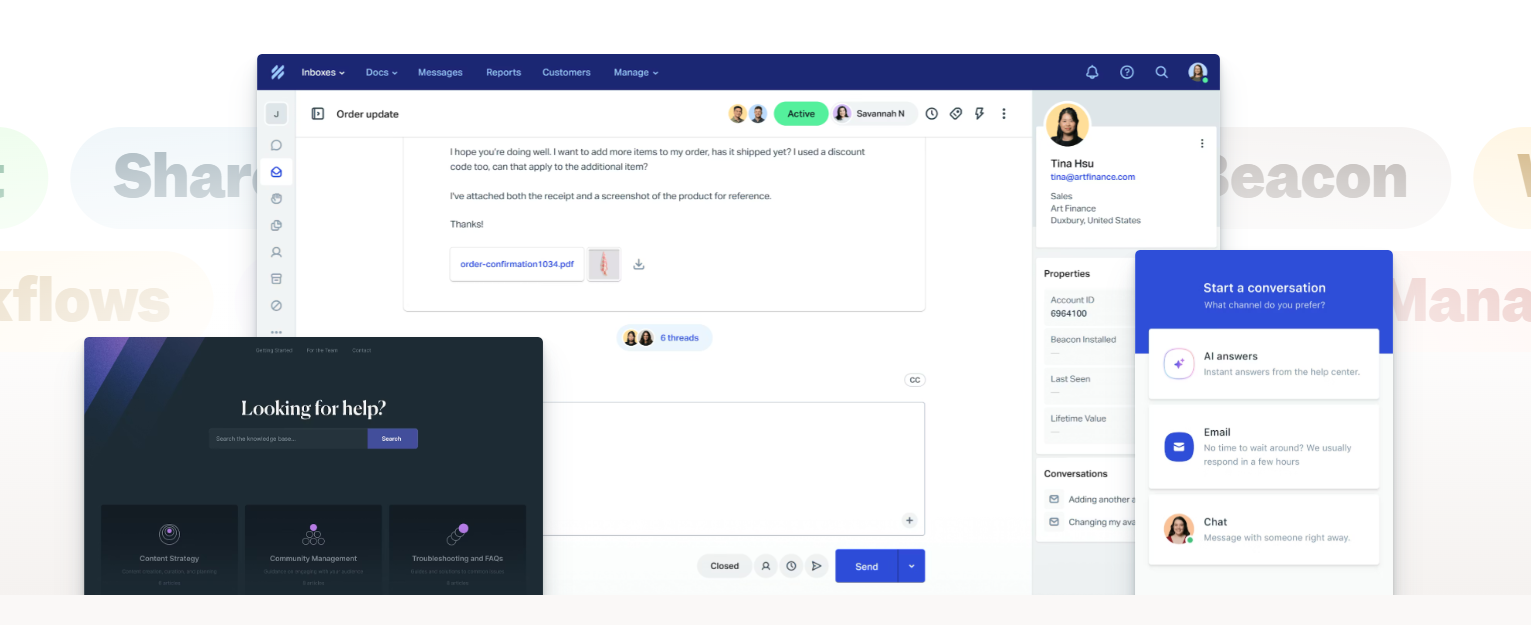Click the sidebar collapse icon beside Order update
This screenshot has width=1531, height=625.
[x=318, y=114]
